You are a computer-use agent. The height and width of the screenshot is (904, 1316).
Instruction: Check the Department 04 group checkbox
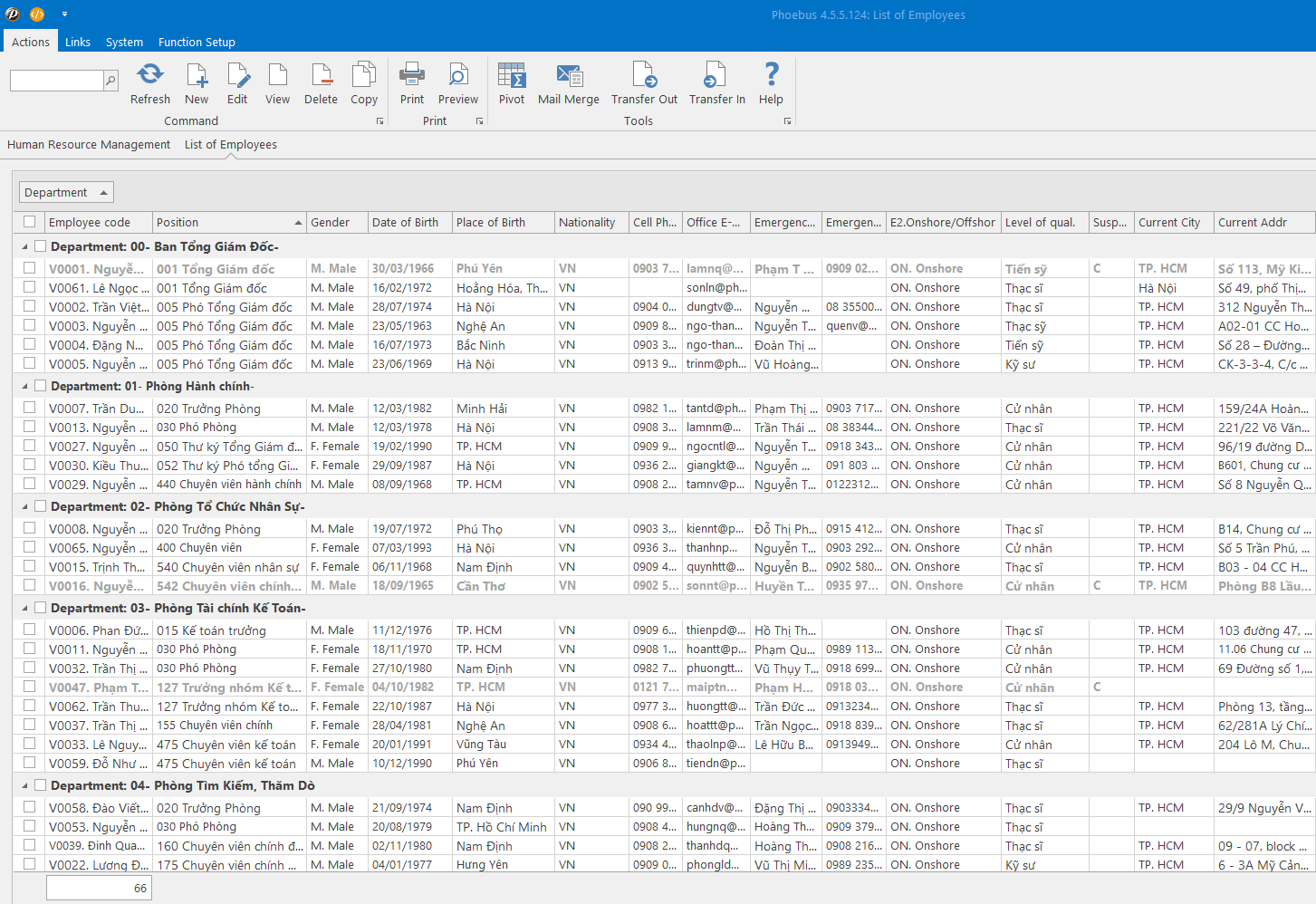click(40, 785)
